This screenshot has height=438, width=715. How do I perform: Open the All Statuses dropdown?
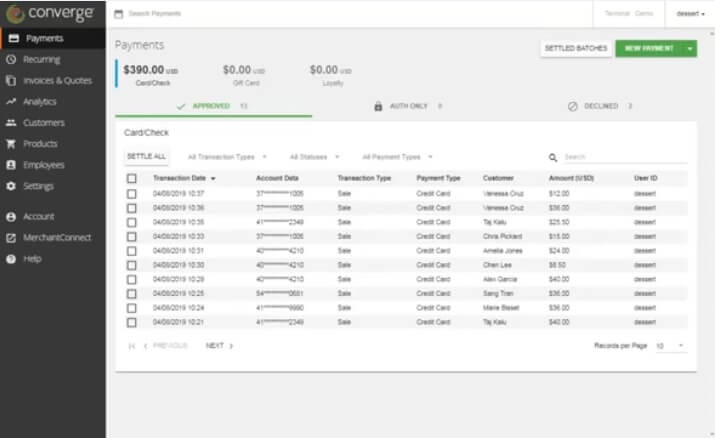point(314,157)
